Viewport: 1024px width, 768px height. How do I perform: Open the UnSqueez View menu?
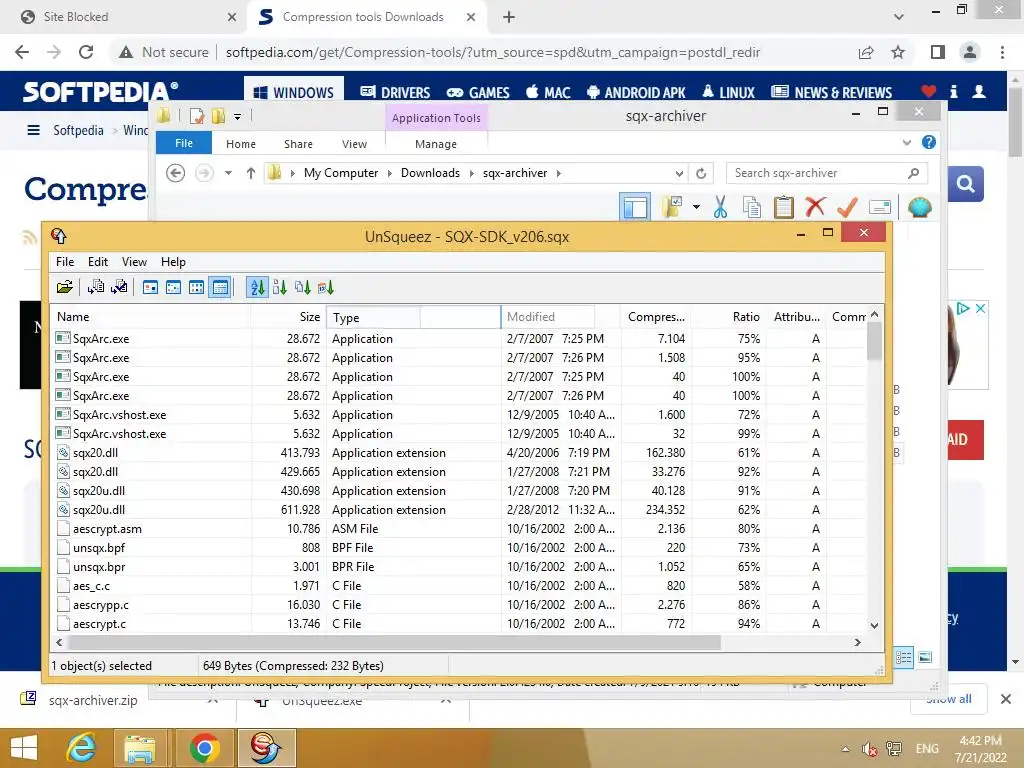134,262
